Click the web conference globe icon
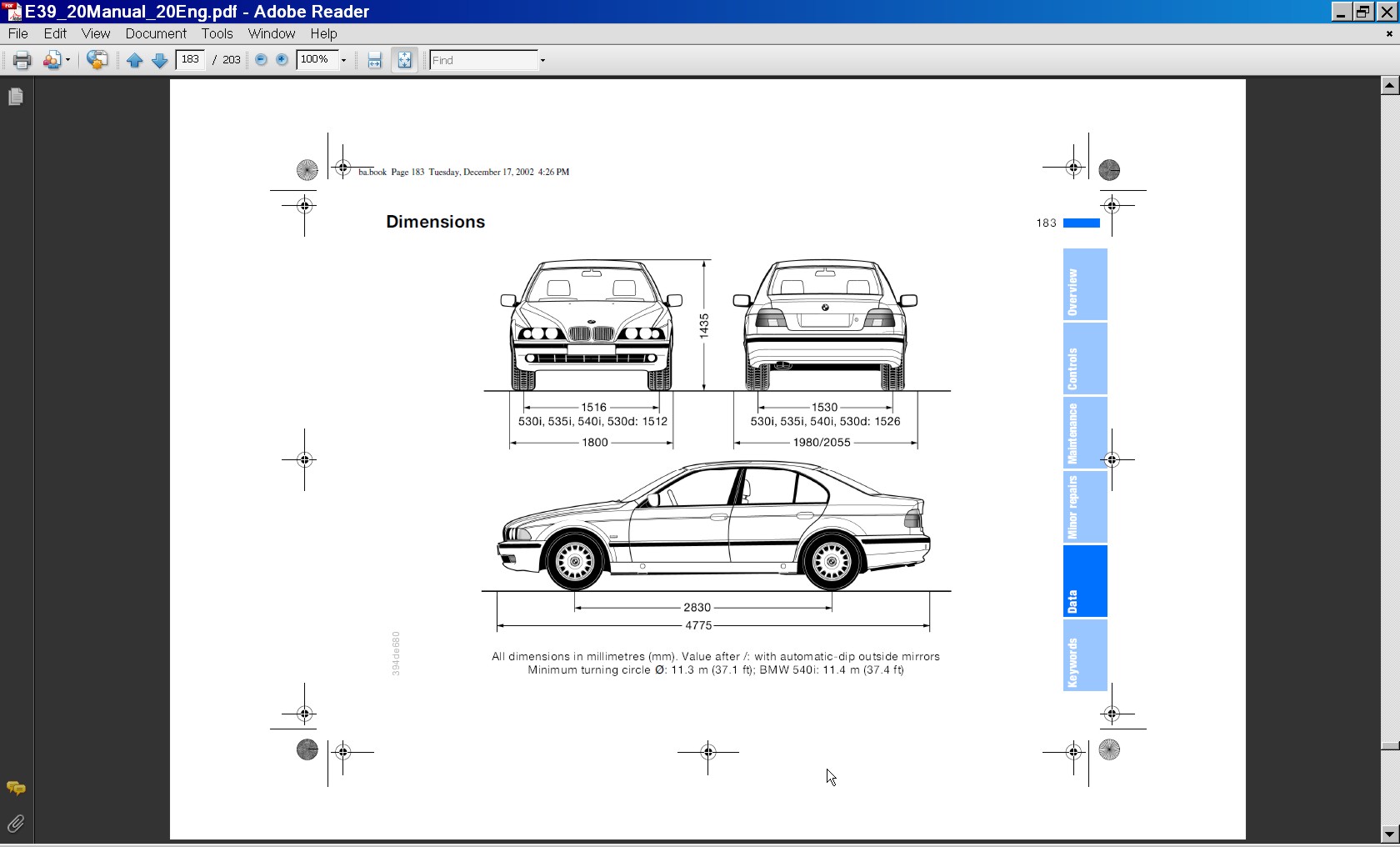Screen dimensions: 1400x847 click(97, 60)
